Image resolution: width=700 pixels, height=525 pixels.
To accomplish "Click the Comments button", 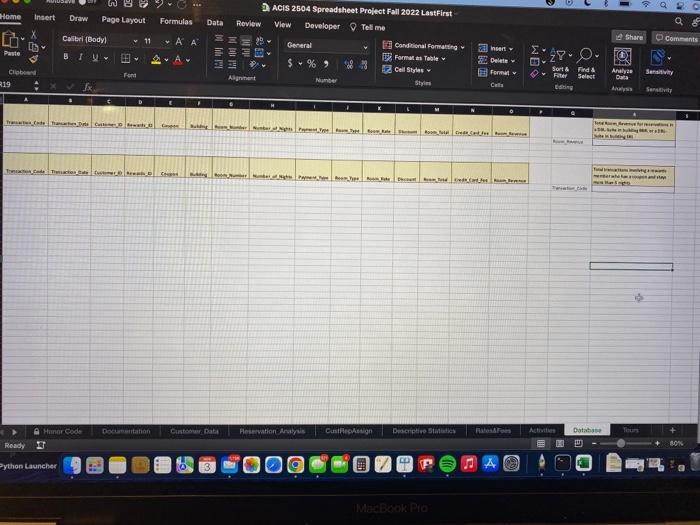I will tap(676, 38).
